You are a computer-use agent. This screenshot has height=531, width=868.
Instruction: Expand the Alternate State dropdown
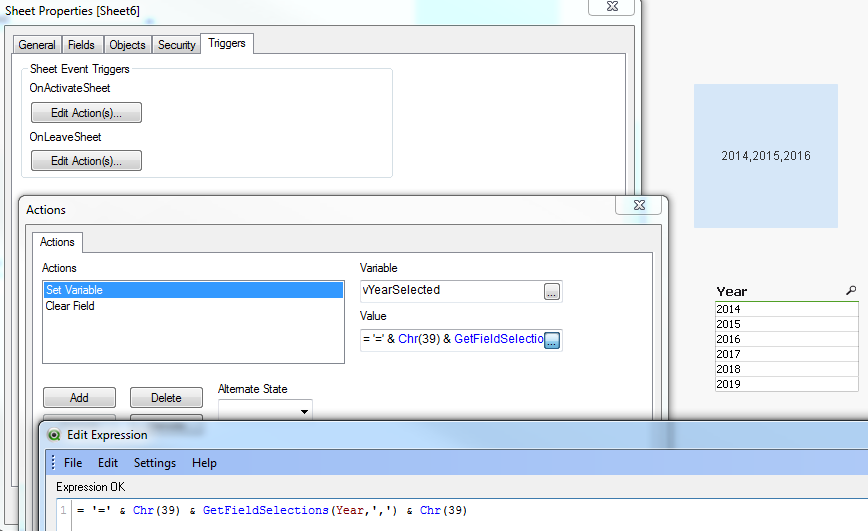pos(304,411)
